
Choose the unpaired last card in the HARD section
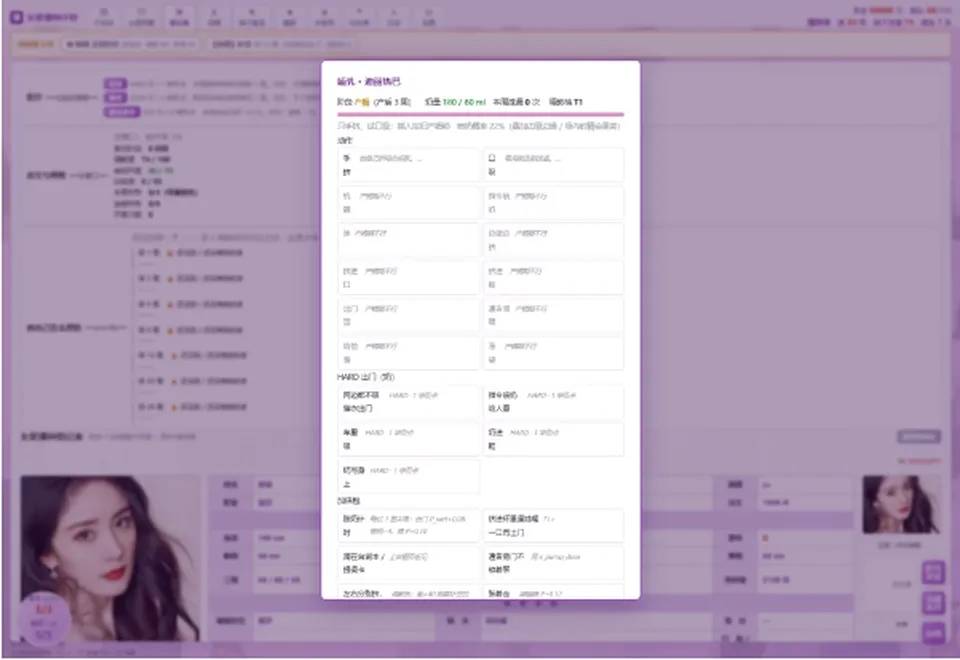pyautogui.click(x=408, y=477)
